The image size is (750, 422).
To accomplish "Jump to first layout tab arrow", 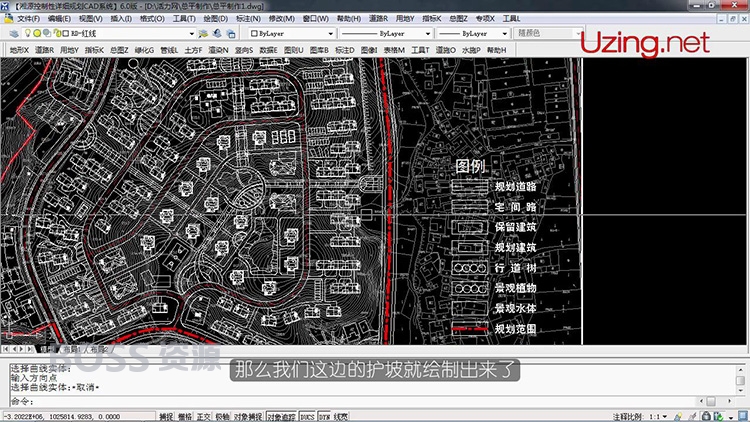I will point(6,349).
